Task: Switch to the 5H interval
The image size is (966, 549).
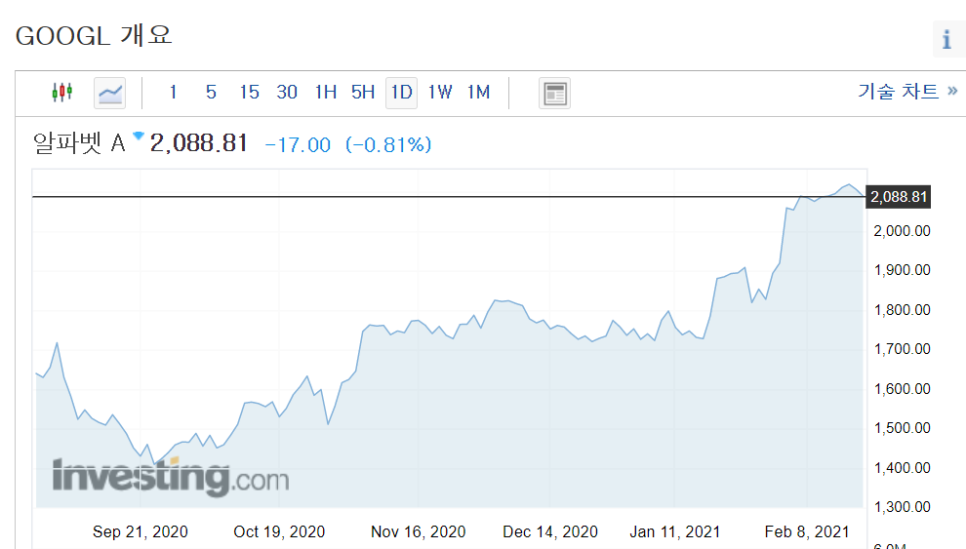Action: 363,92
